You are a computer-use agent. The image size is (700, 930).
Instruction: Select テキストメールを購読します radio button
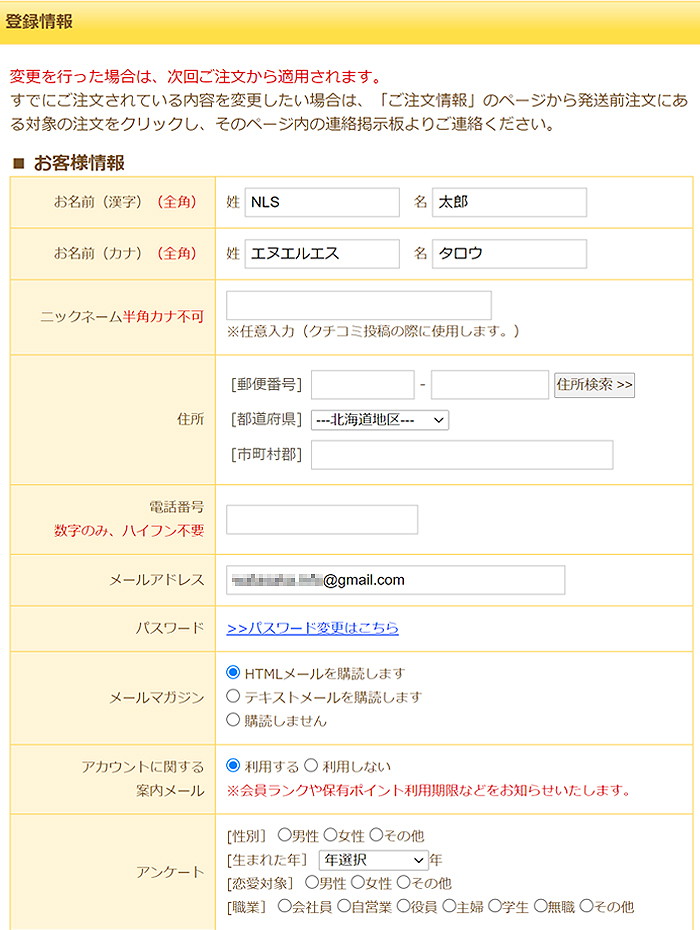[x=233, y=696]
